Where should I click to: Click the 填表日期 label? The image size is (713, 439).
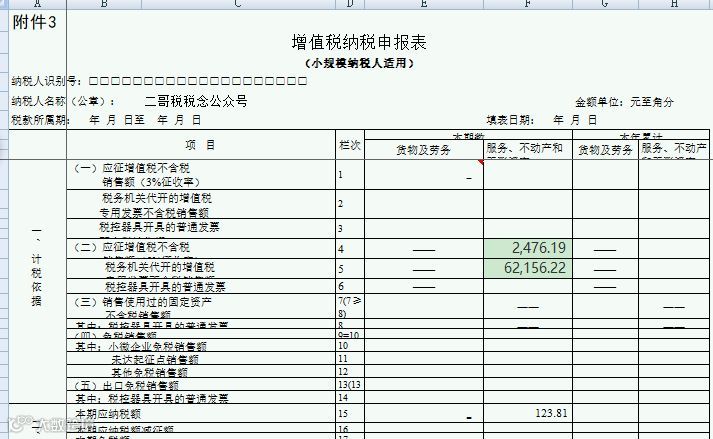[510, 120]
